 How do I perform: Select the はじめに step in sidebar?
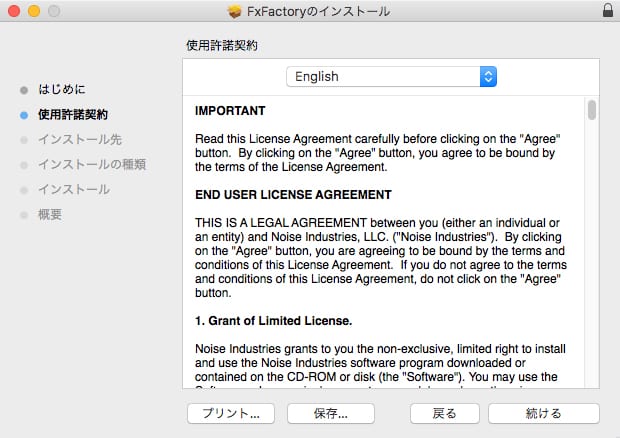click(62, 89)
